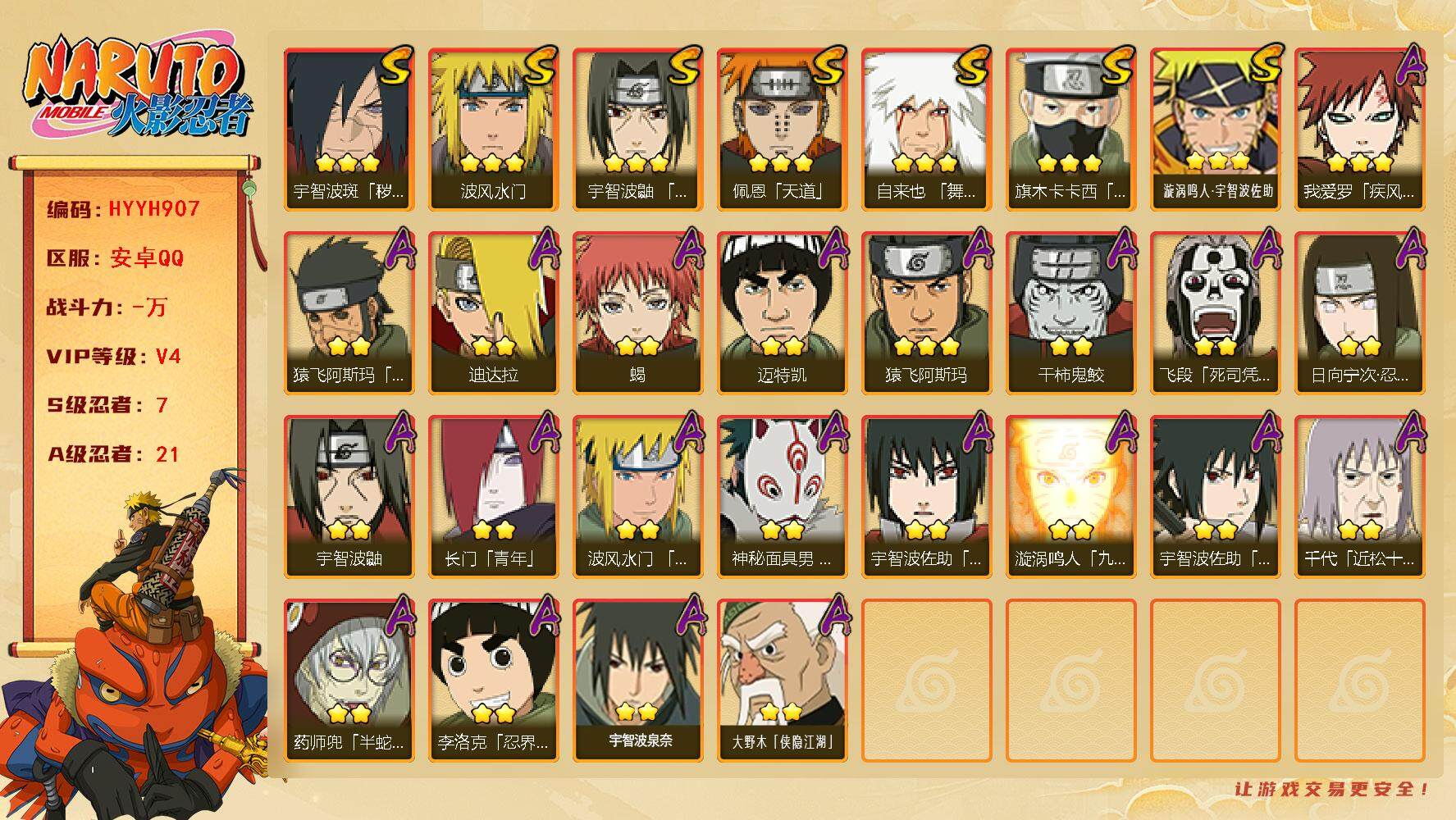Click the 大野木「侠隐江湖」 card
Image resolution: width=1456 pixels, height=820 pixels.
click(782, 681)
